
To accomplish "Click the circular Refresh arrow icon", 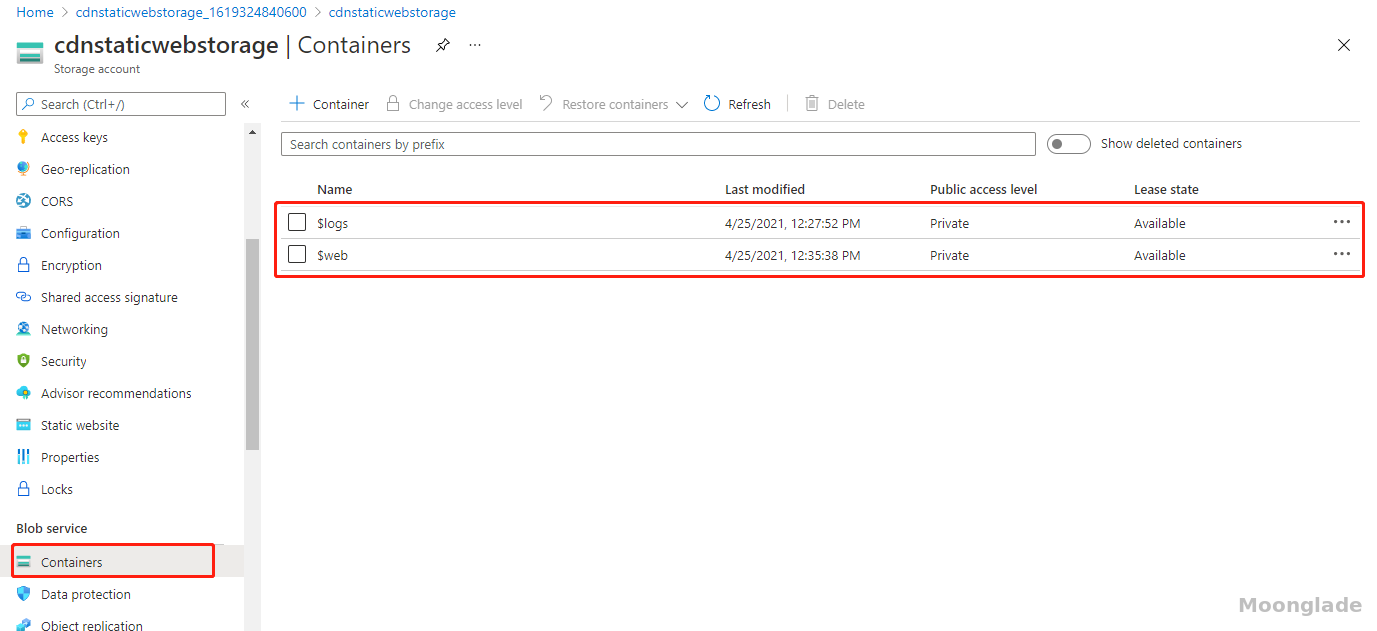I will coord(712,103).
